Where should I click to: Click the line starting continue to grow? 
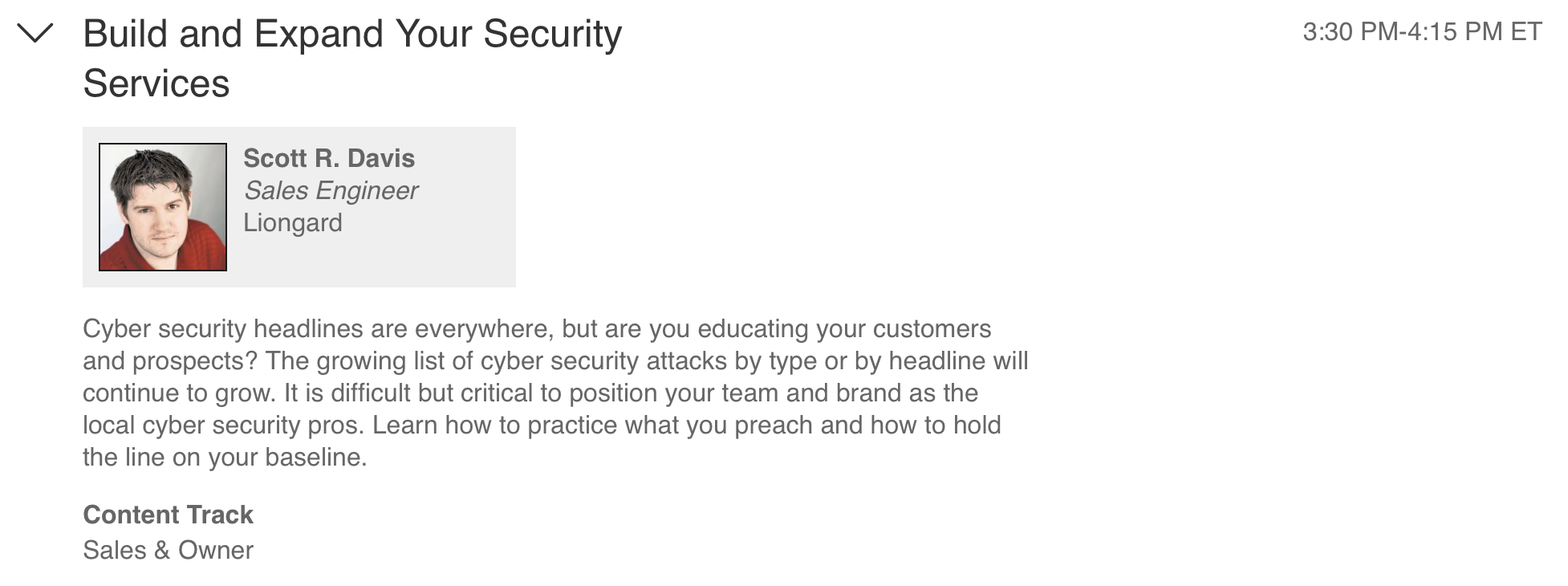pos(530,393)
